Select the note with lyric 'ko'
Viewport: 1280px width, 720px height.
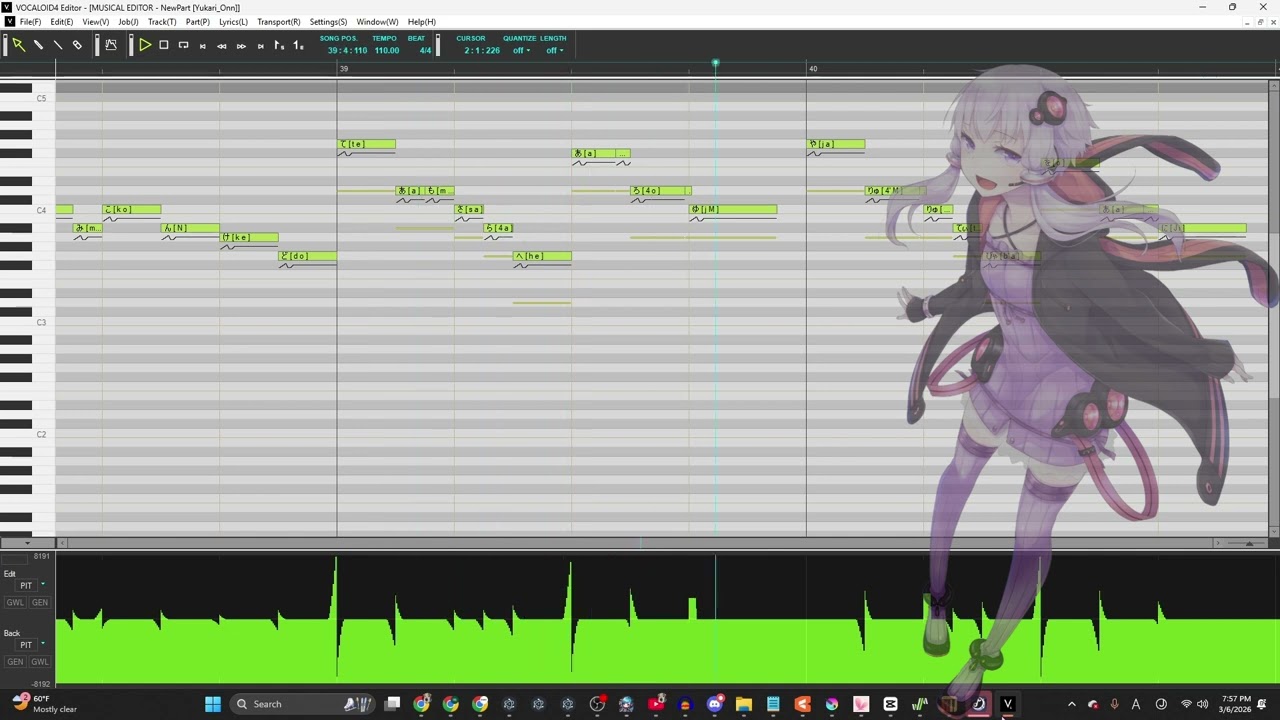(132, 209)
